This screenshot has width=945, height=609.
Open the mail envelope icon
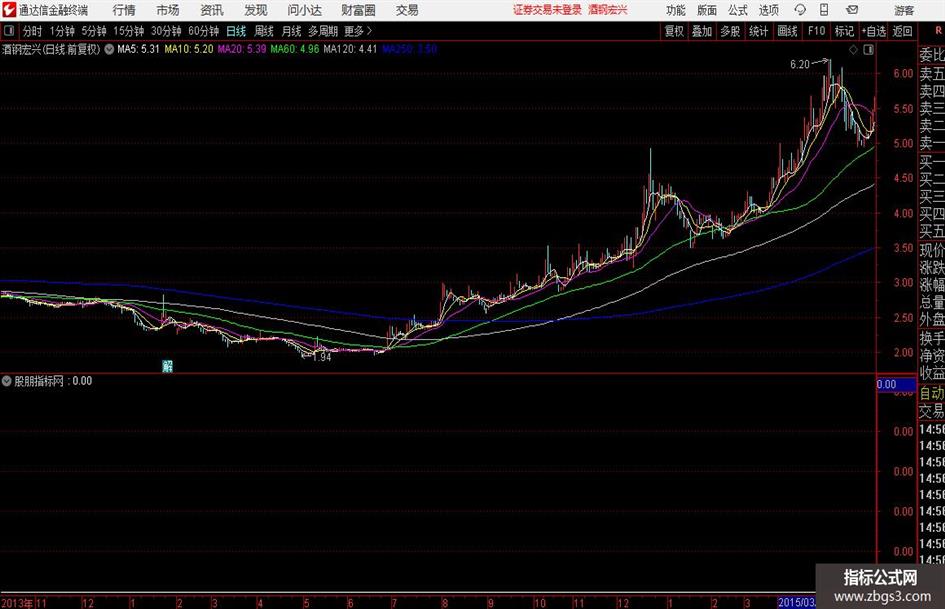coord(852,10)
